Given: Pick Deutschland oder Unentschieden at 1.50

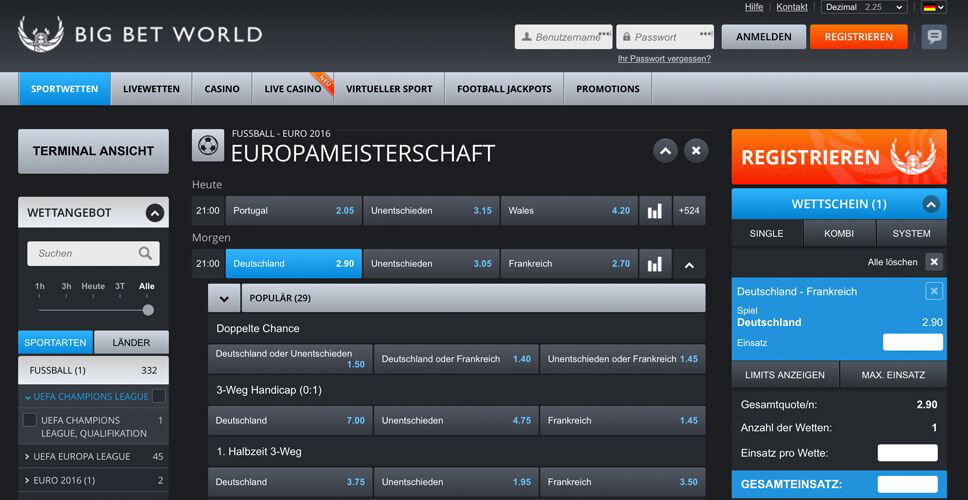Looking at the screenshot, I should 290,359.
